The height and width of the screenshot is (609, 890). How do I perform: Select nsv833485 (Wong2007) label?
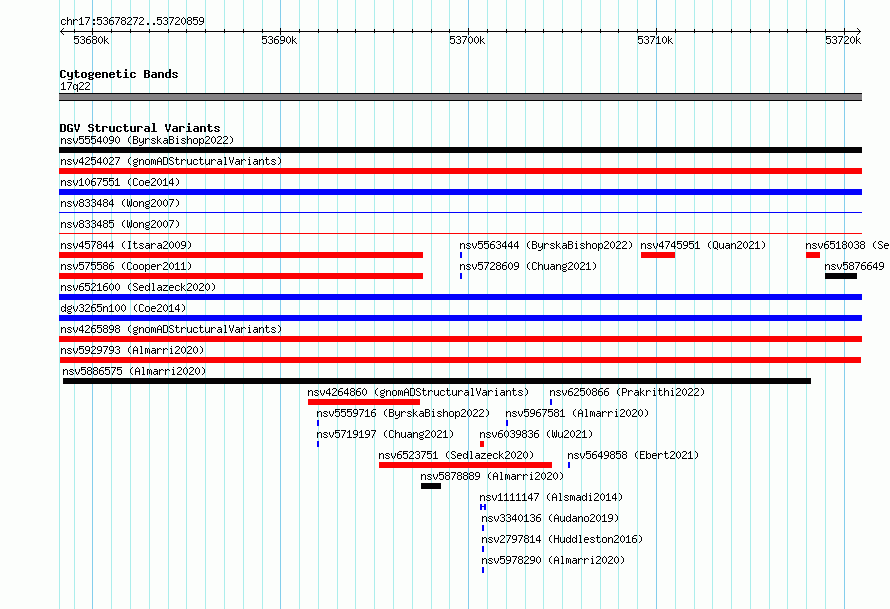tap(120, 224)
